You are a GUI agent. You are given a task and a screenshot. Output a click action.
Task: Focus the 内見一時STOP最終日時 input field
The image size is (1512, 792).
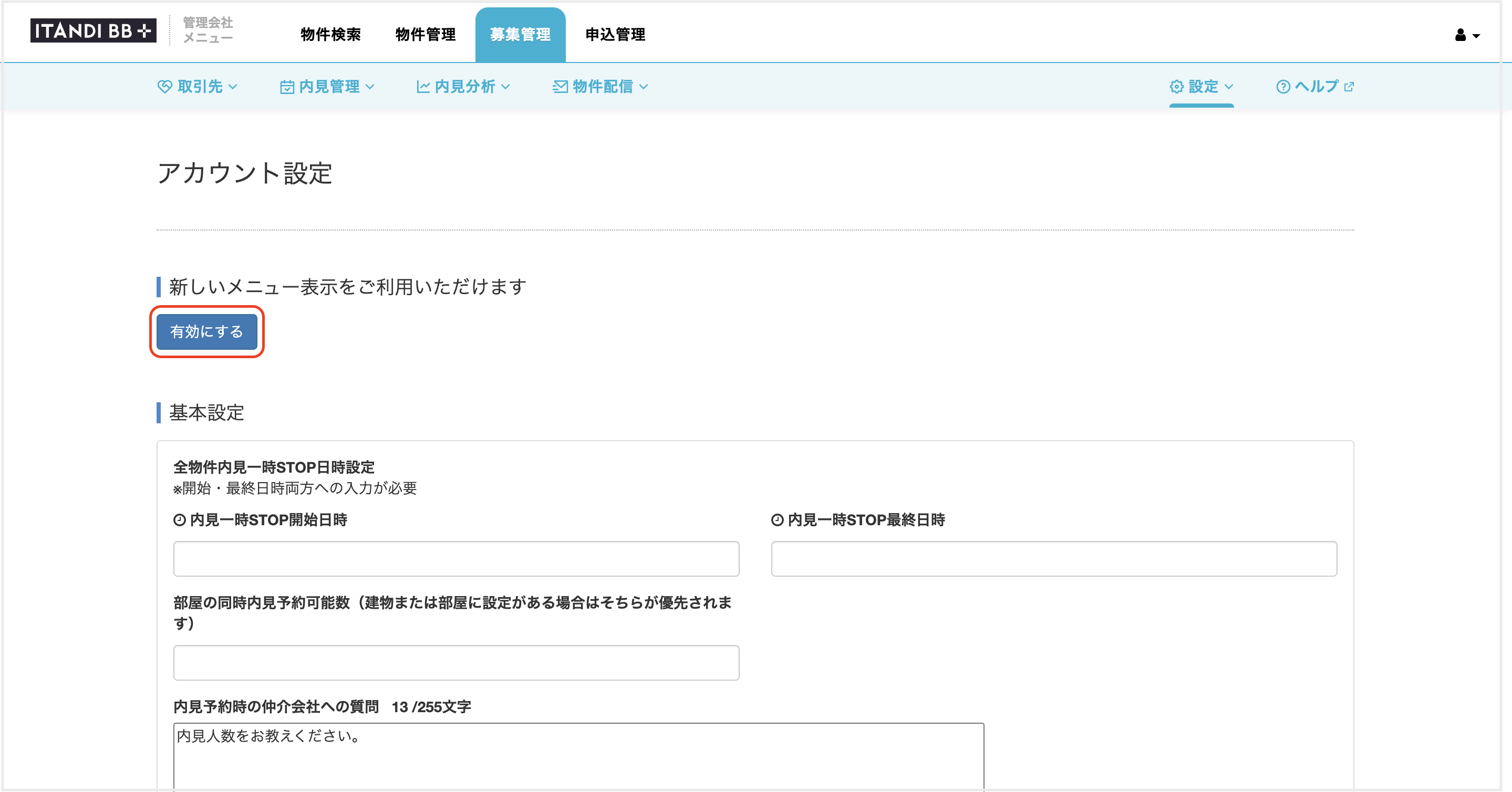coord(1053,558)
